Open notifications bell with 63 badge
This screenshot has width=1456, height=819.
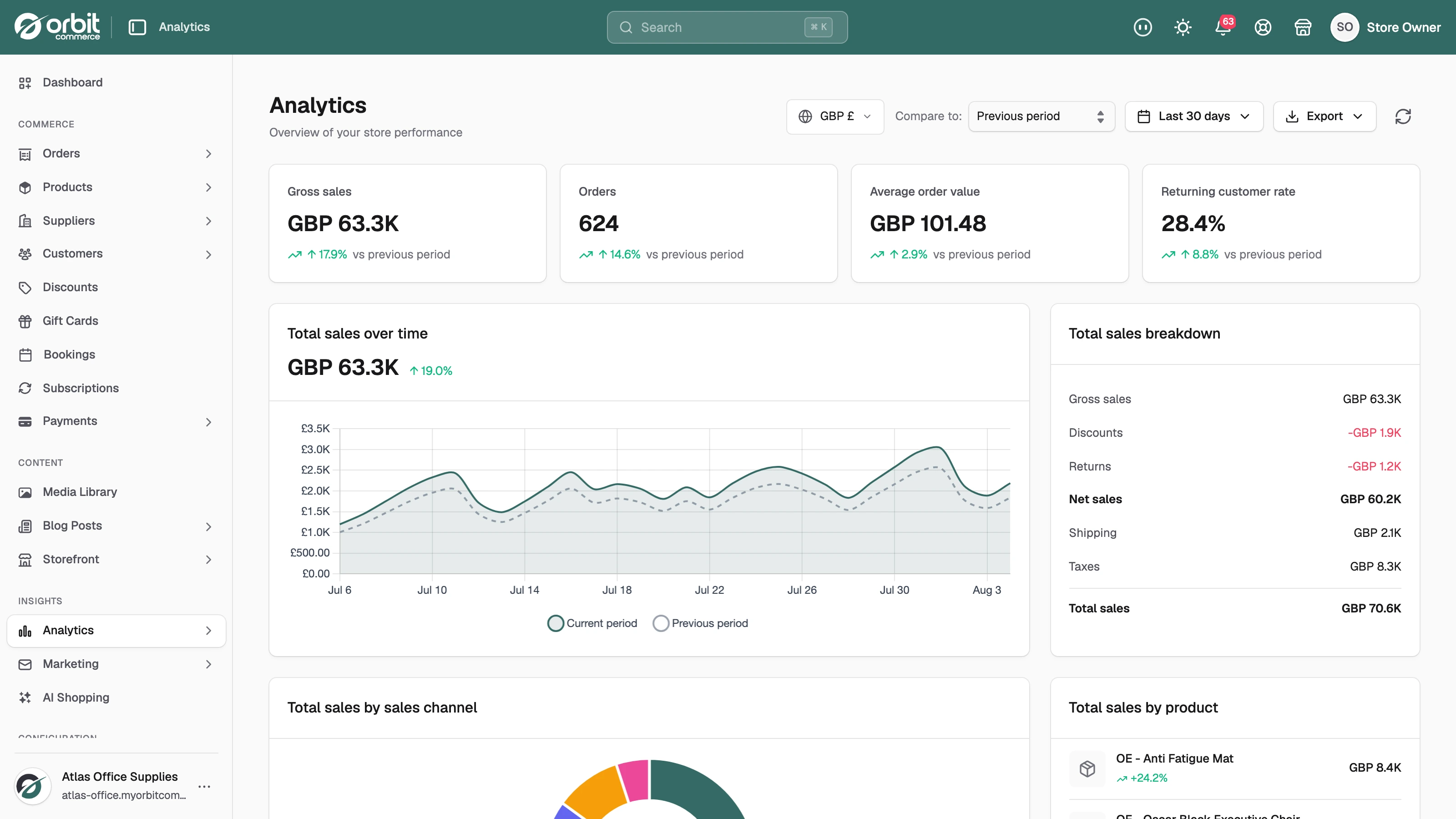(1223, 27)
